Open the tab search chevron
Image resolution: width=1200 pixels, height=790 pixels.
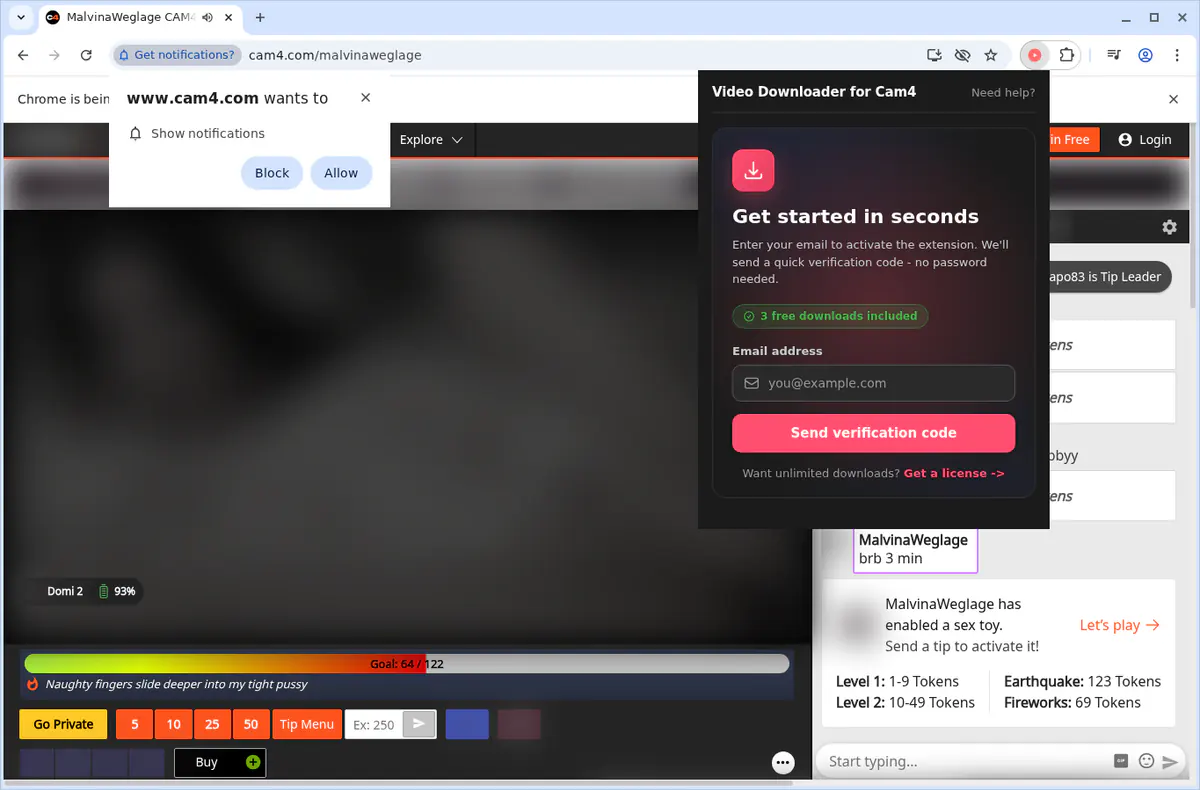tap(21, 17)
